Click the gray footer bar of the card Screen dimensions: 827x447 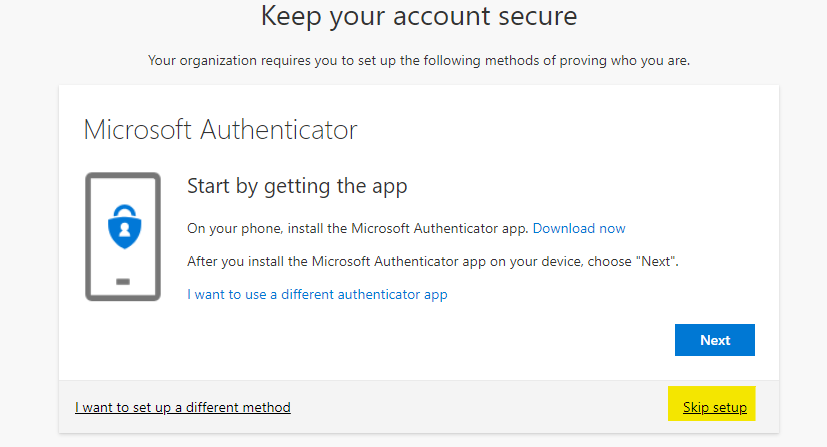419,407
